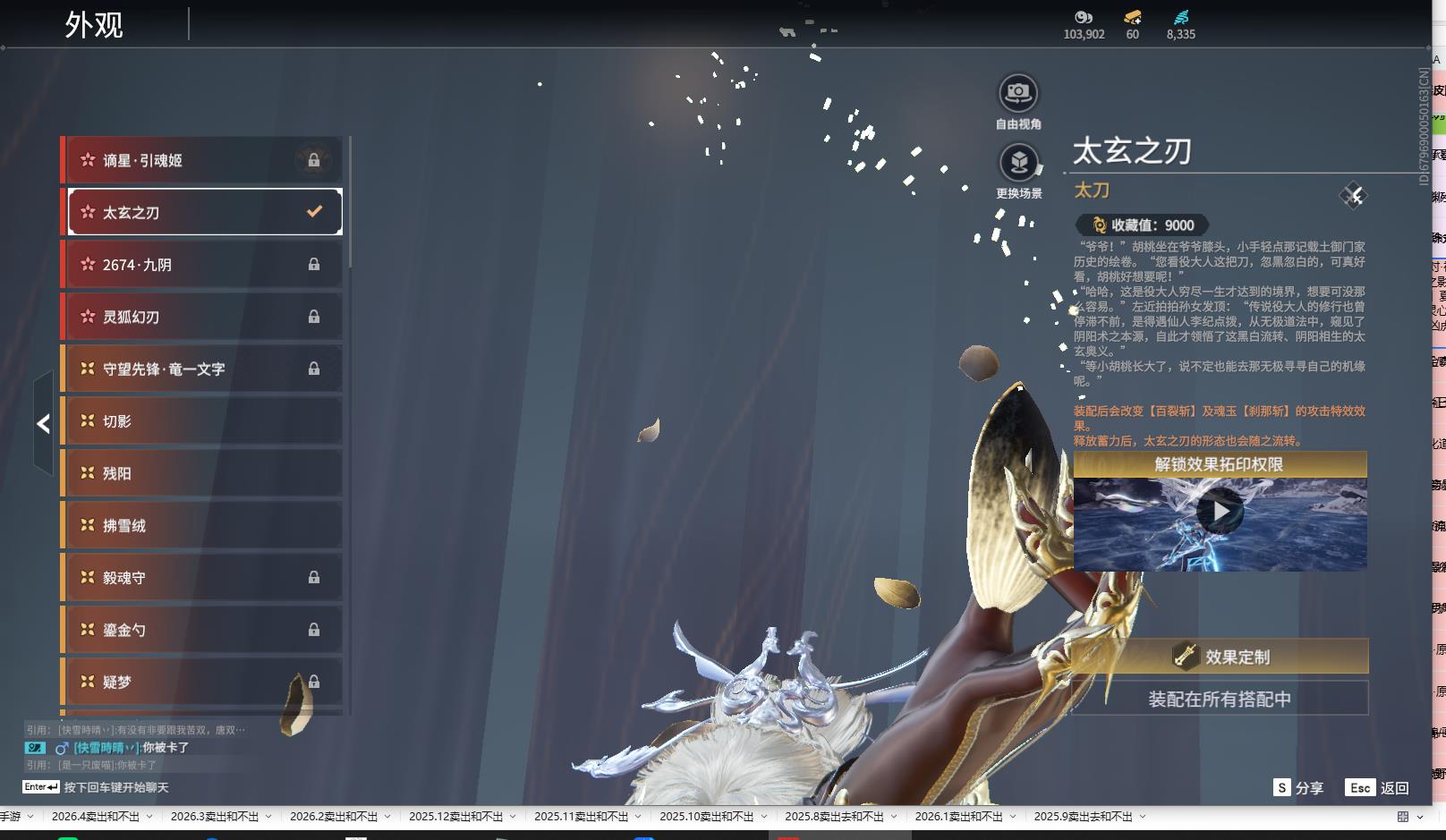The width and height of the screenshot is (1446, 840).
Task: Click the crossed blades icon beside 太刀
Action: (x=1353, y=195)
